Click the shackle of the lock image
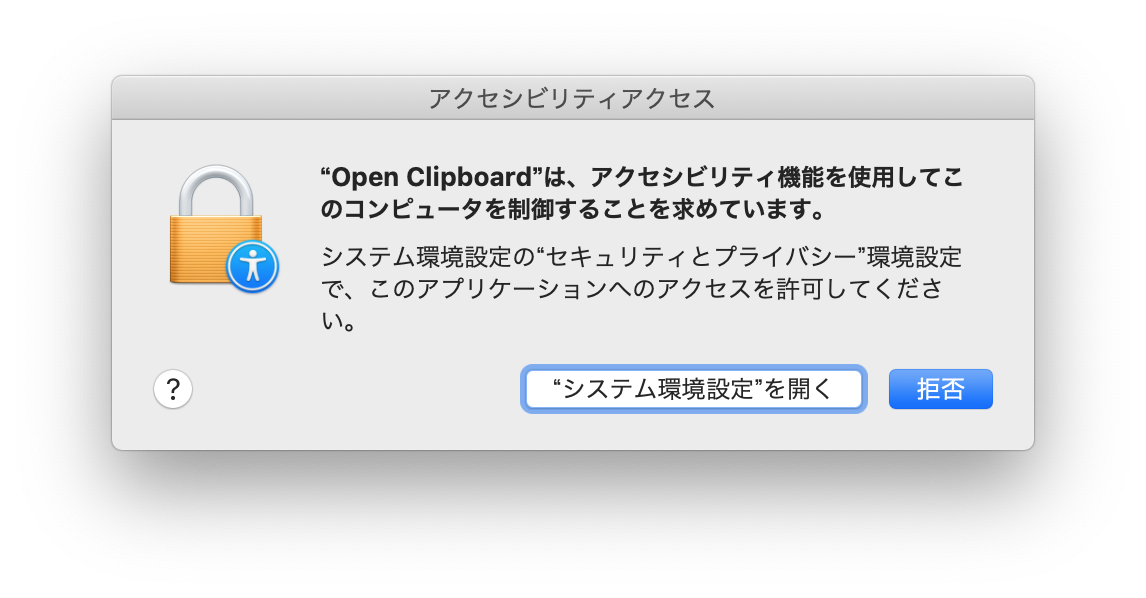The image size is (1146, 598). pos(216,189)
